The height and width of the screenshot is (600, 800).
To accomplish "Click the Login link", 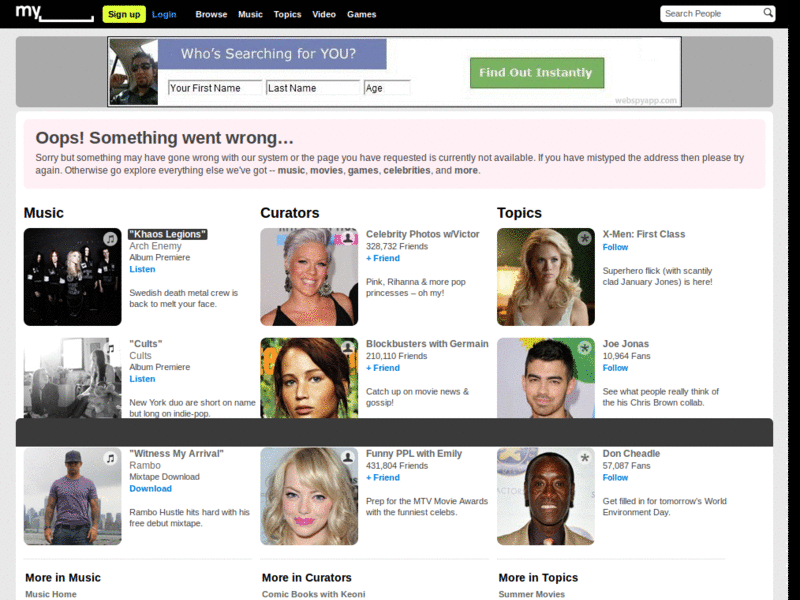I will 164,14.
